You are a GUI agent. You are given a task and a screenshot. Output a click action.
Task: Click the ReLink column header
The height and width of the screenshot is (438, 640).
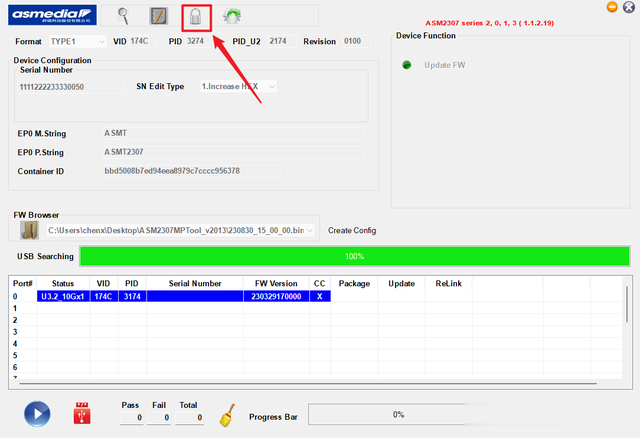[449, 283]
